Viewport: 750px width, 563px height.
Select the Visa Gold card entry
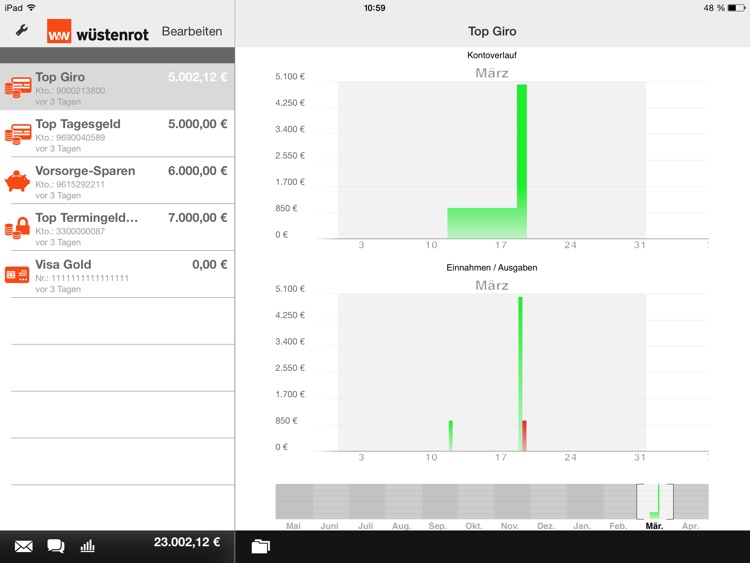coord(117,275)
